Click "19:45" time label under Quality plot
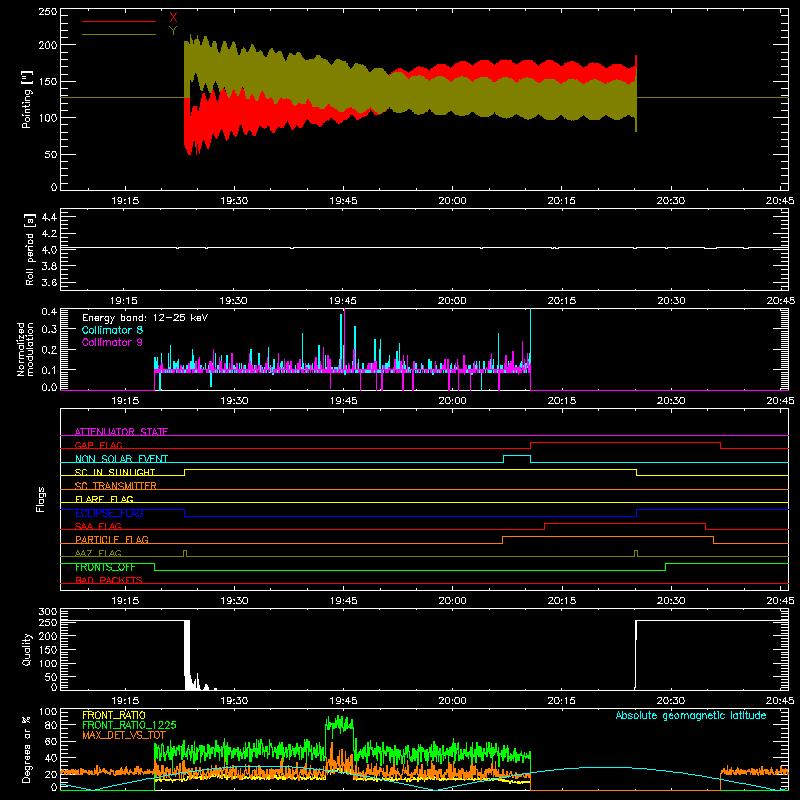The image size is (800, 800). 343,701
